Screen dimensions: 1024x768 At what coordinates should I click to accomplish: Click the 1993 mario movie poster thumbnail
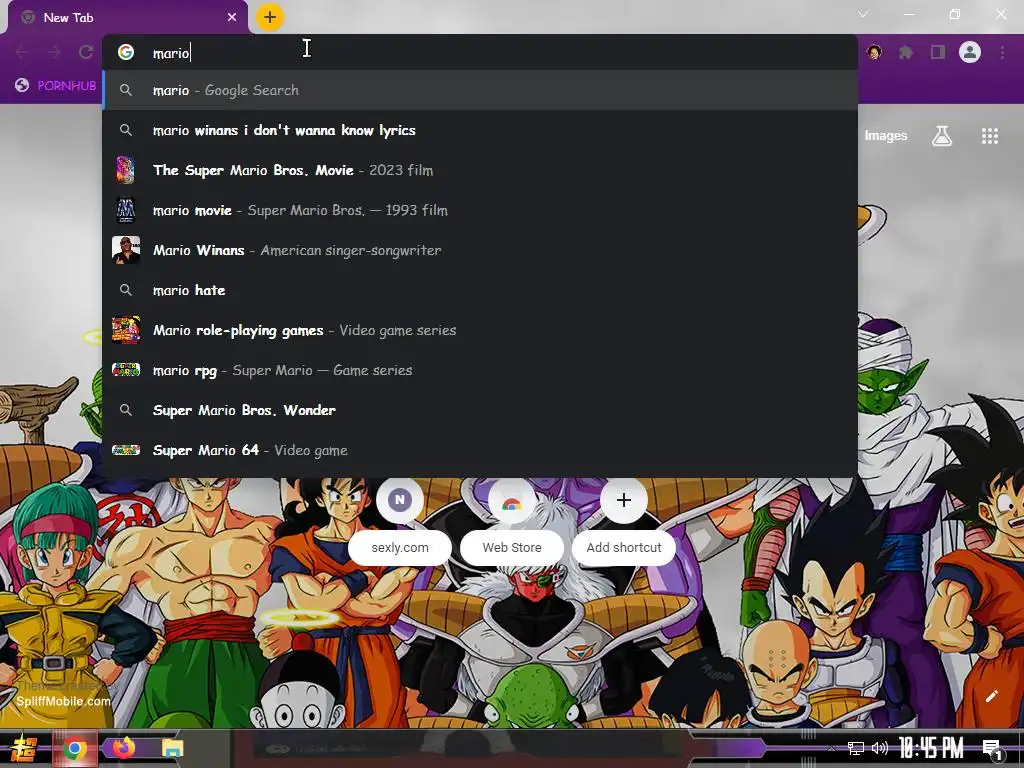[x=125, y=210]
